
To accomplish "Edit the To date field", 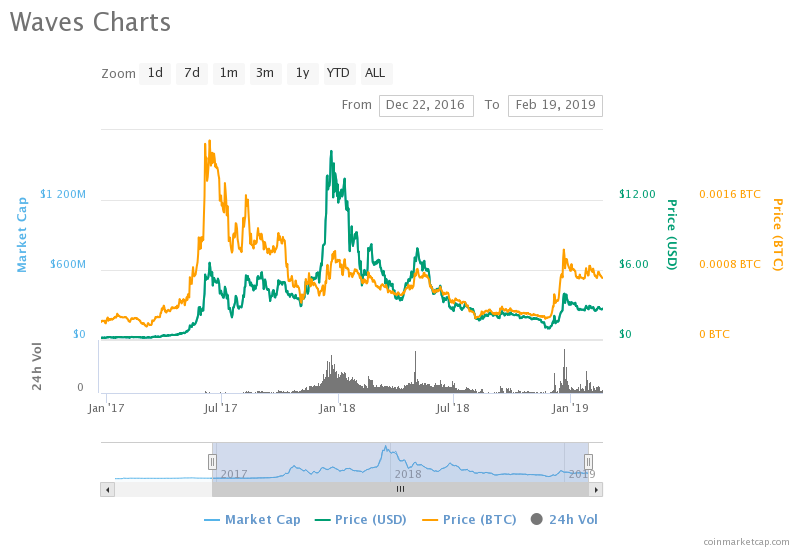I will point(555,106).
